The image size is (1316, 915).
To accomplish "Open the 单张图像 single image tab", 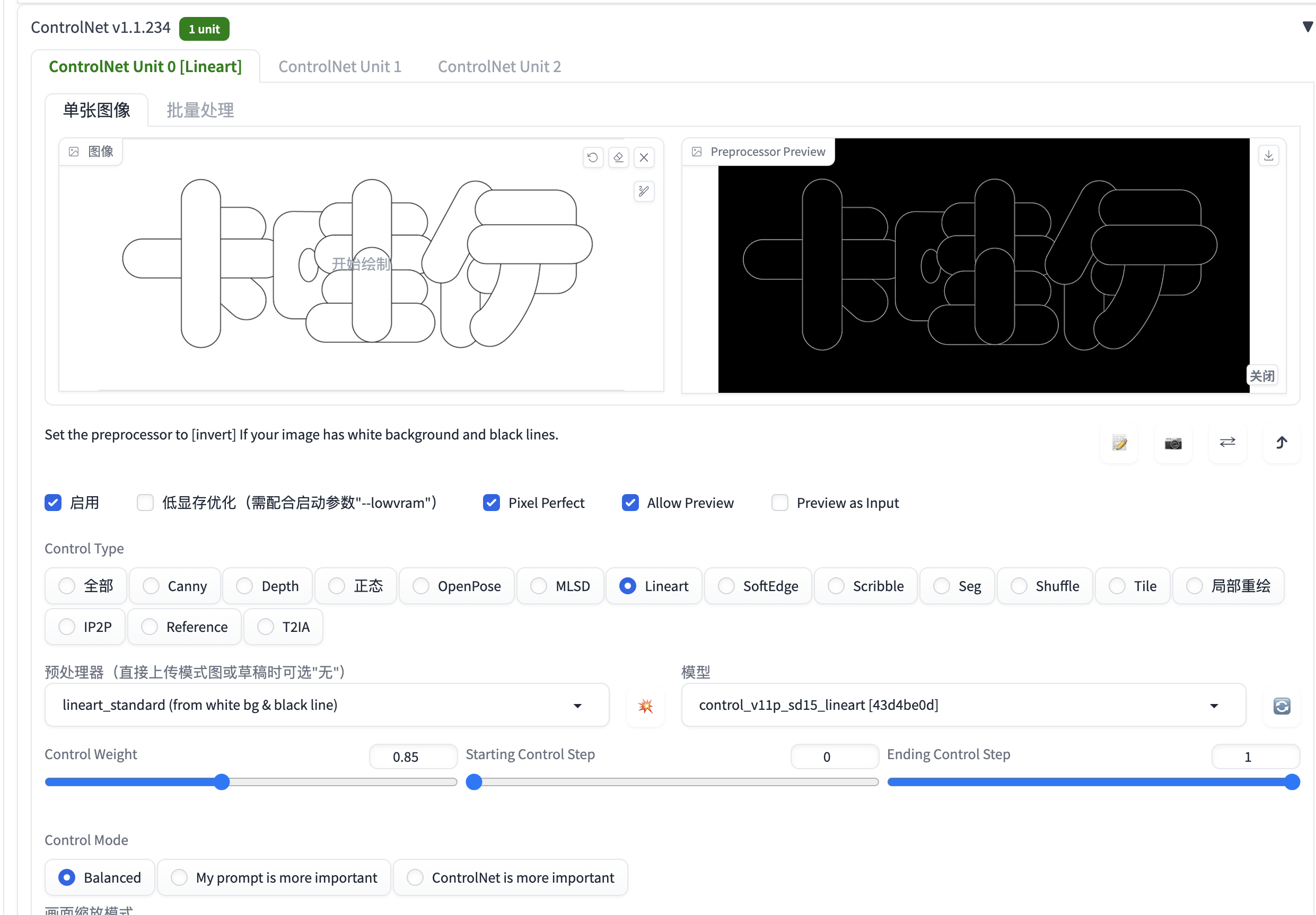I will [96, 110].
